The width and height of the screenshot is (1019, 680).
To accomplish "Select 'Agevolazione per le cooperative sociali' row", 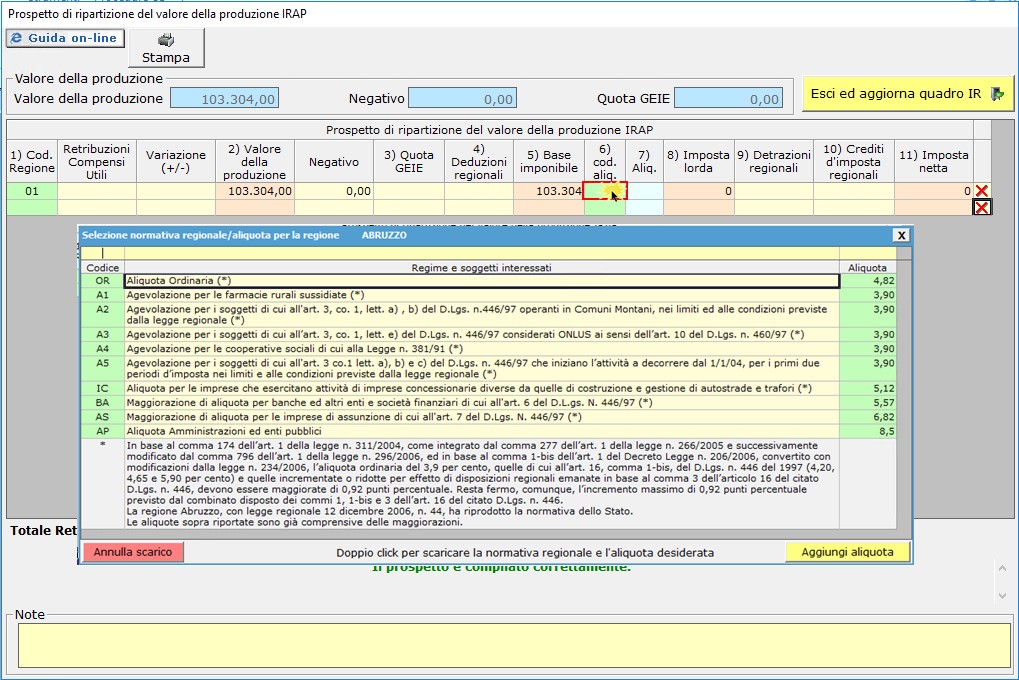I will coord(482,349).
